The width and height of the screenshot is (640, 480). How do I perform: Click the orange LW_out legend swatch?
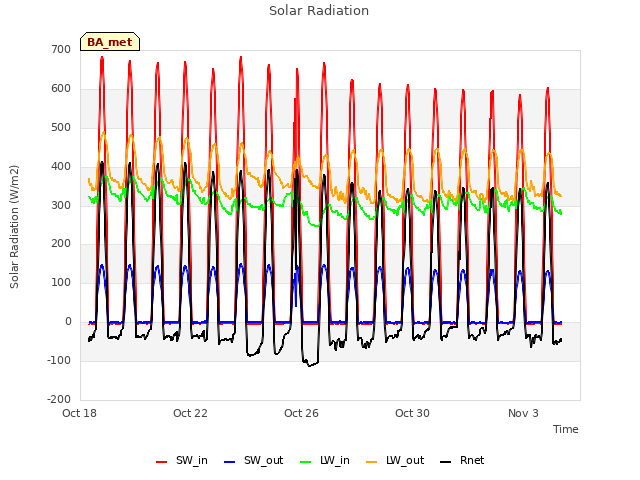[x=372, y=462]
